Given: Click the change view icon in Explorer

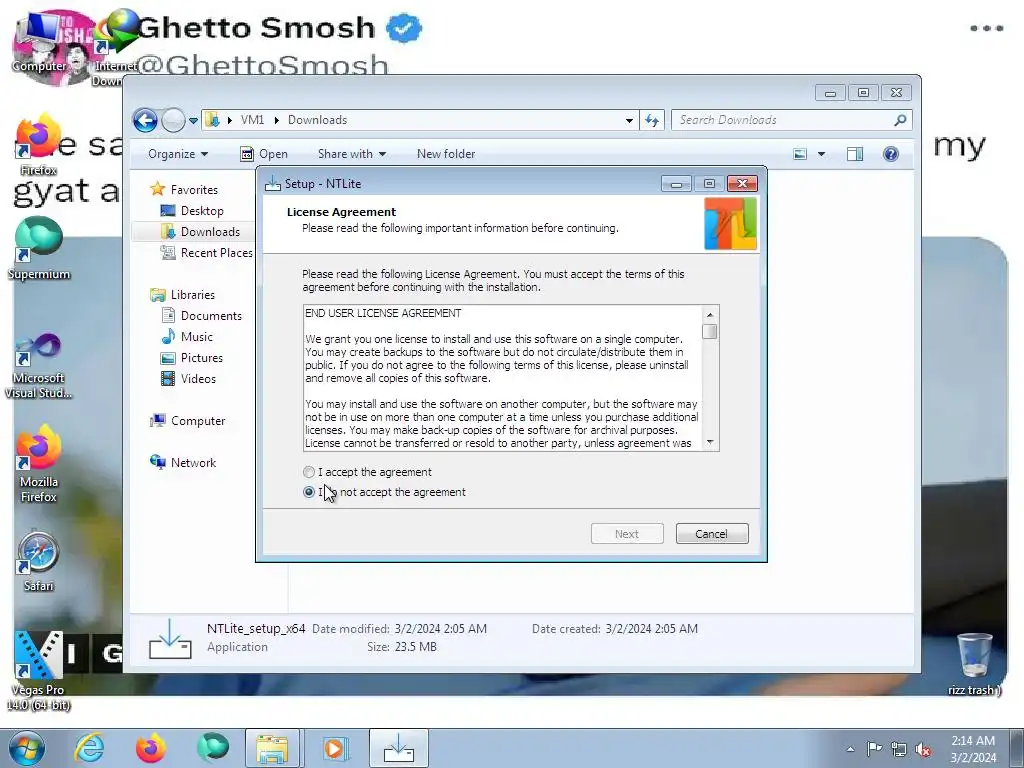Looking at the screenshot, I should pos(800,154).
